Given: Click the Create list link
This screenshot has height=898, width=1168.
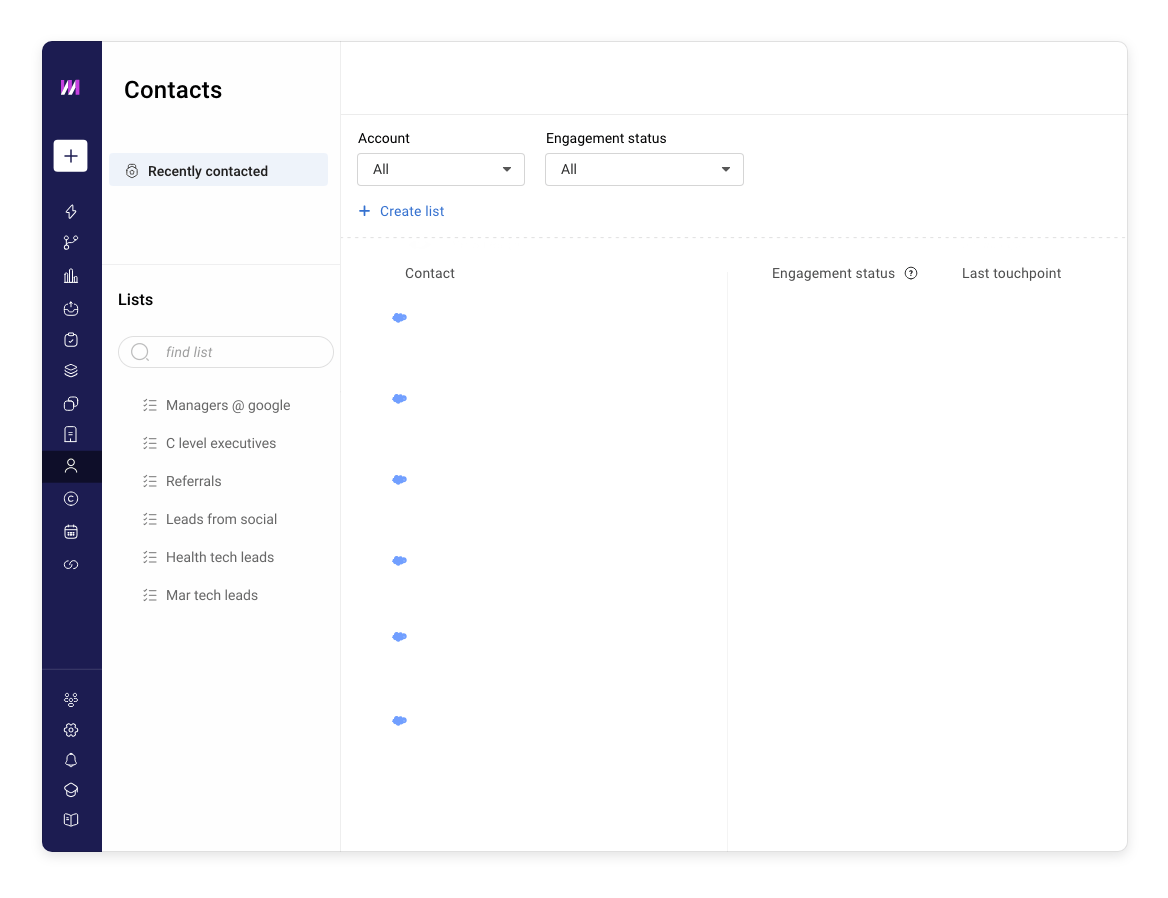Looking at the screenshot, I should pyautogui.click(x=401, y=211).
